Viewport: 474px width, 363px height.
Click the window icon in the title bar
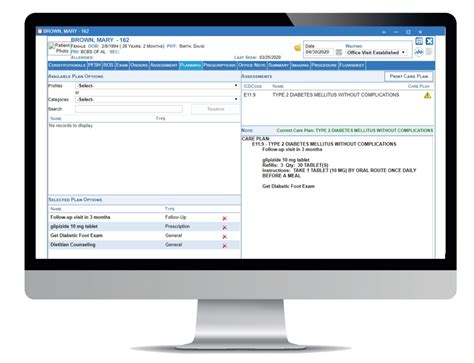pyautogui.click(x=408, y=32)
